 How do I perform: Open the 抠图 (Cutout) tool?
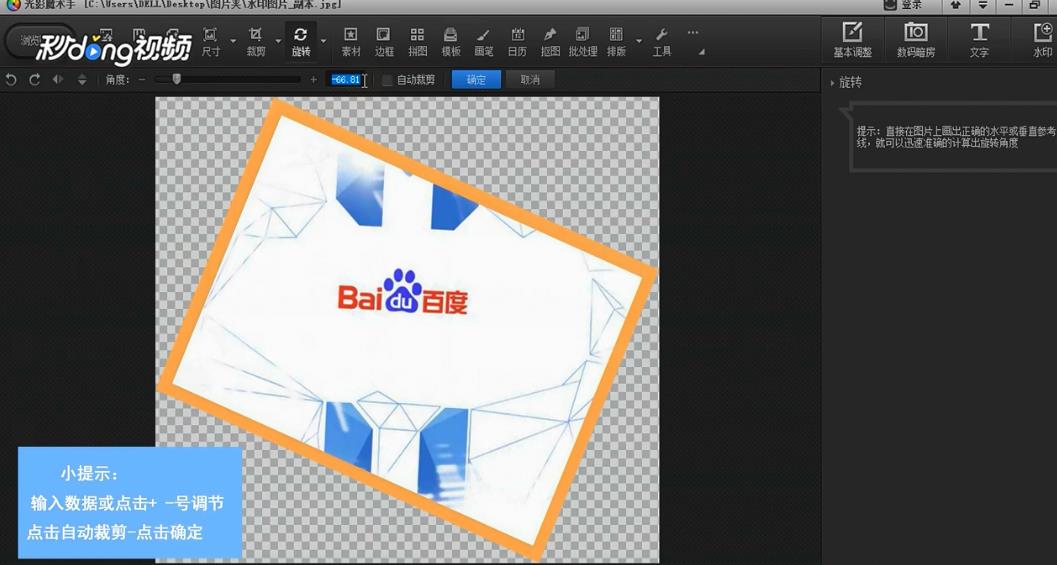[550, 42]
